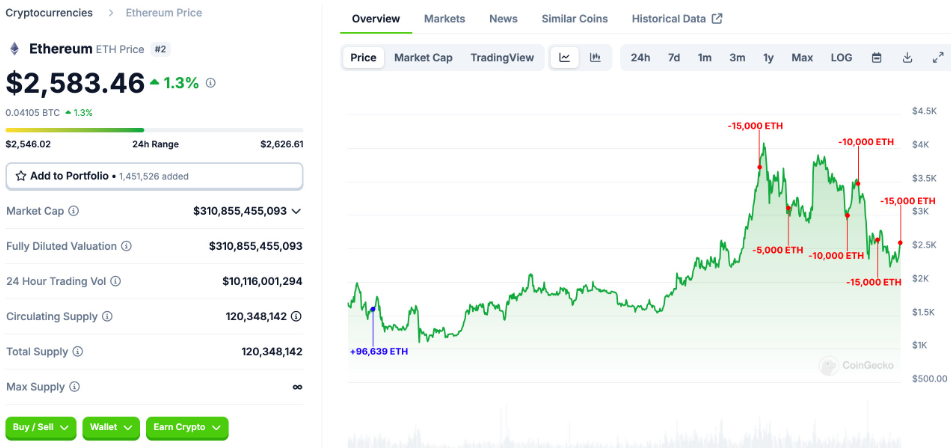This screenshot has height=448, width=951.
Task: Go to Cryptocurrencies breadcrumb link
Action: (49, 13)
